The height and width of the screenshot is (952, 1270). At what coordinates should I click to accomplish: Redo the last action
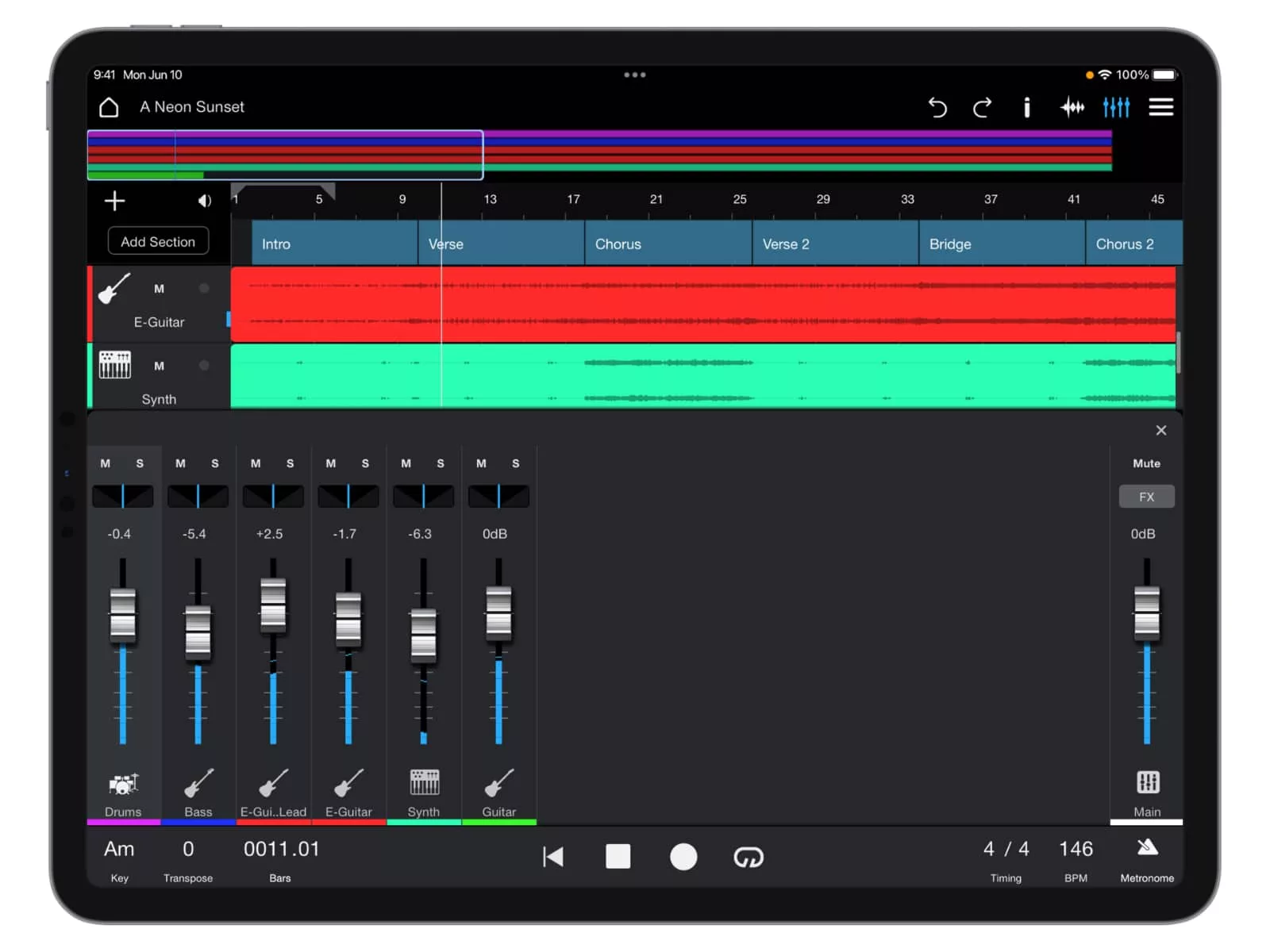[x=983, y=107]
